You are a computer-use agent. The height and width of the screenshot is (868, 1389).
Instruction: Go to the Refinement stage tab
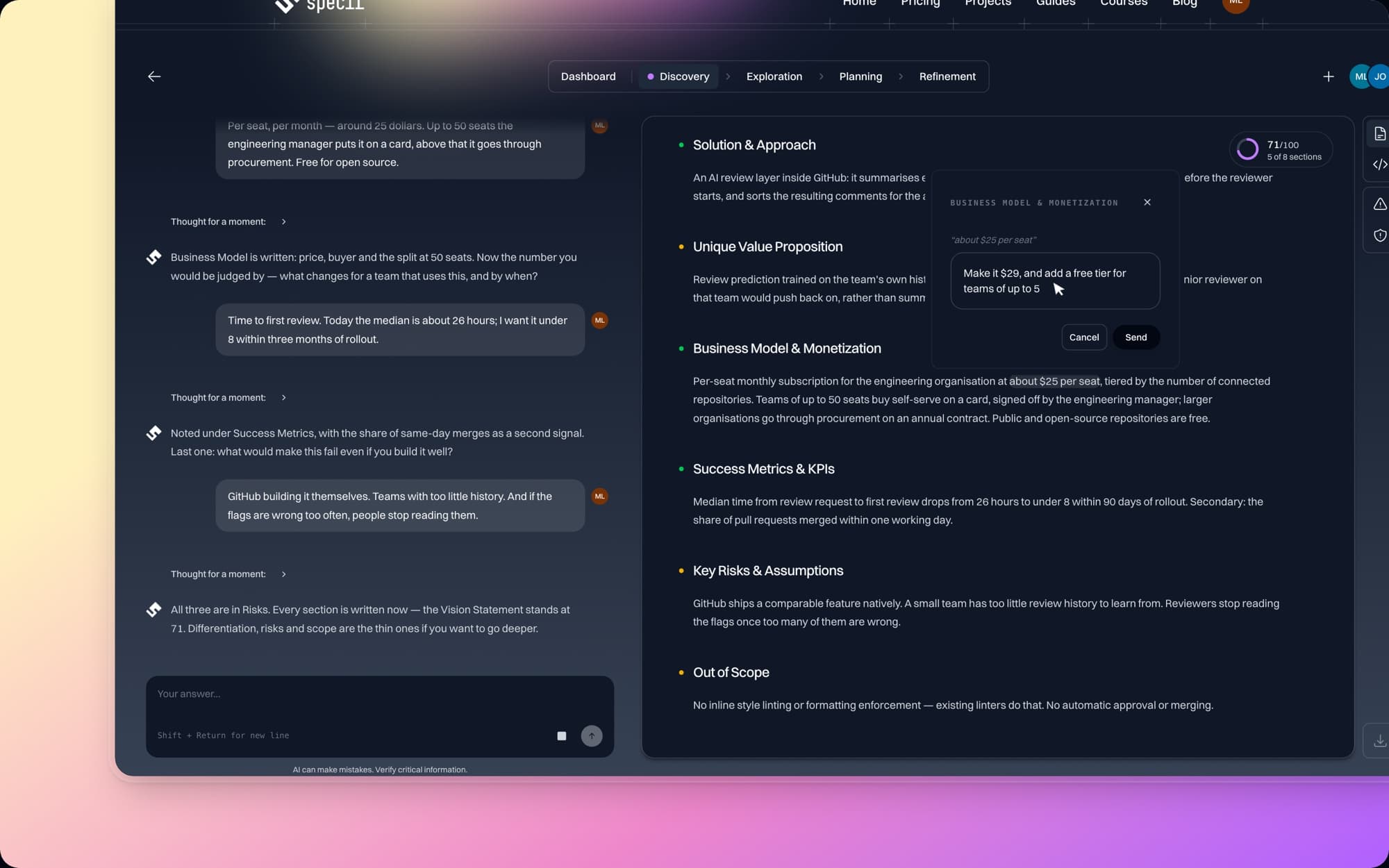click(x=947, y=76)
